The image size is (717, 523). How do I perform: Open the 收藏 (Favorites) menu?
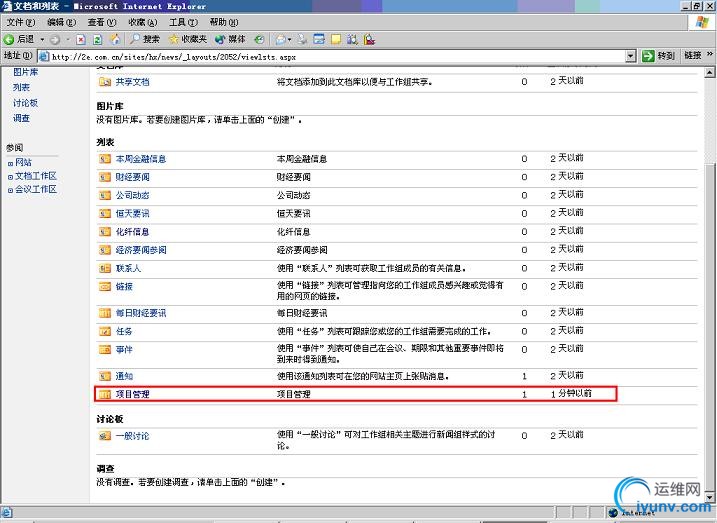(x=143, y=22)
